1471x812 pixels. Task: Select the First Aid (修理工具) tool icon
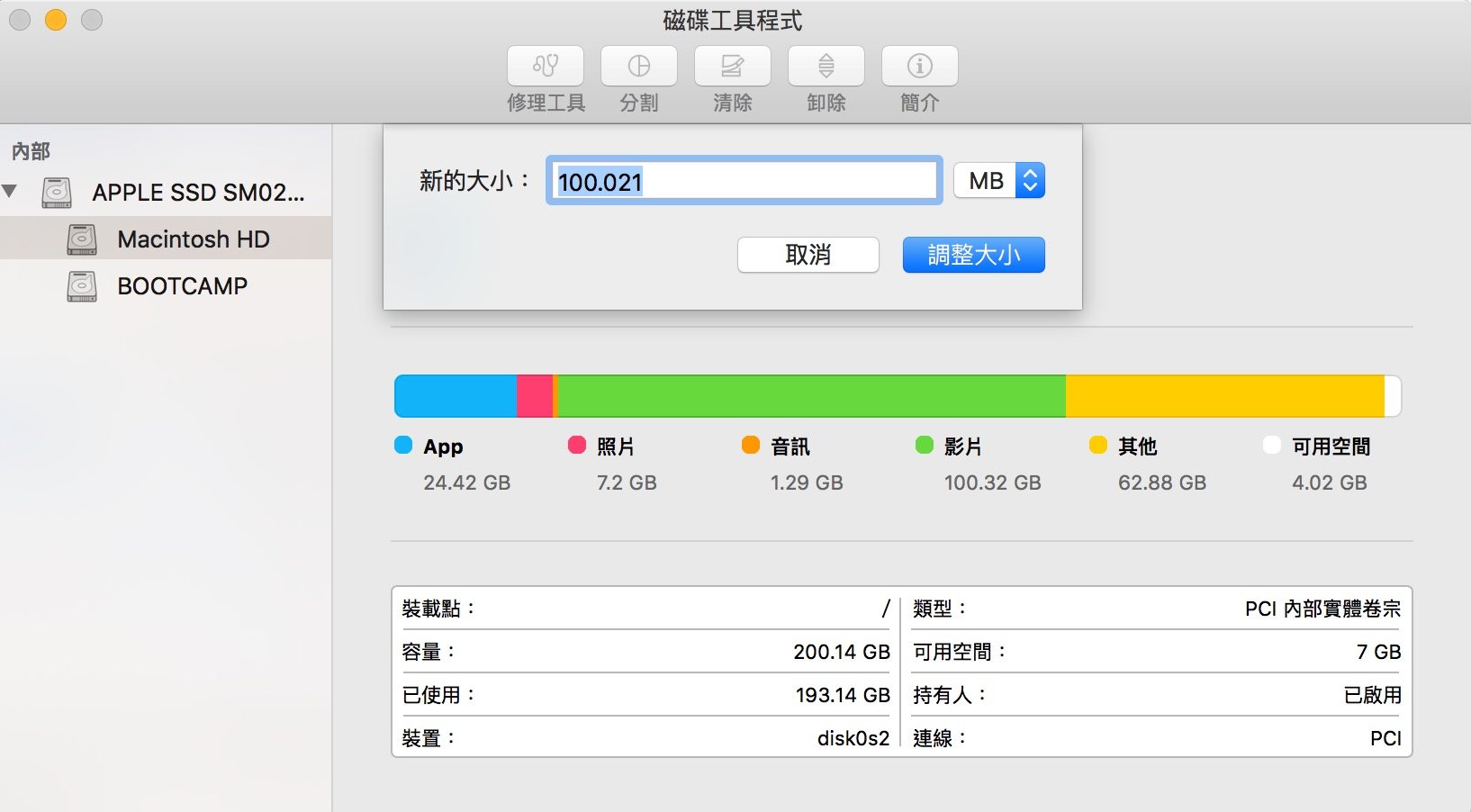coord(545,65)
